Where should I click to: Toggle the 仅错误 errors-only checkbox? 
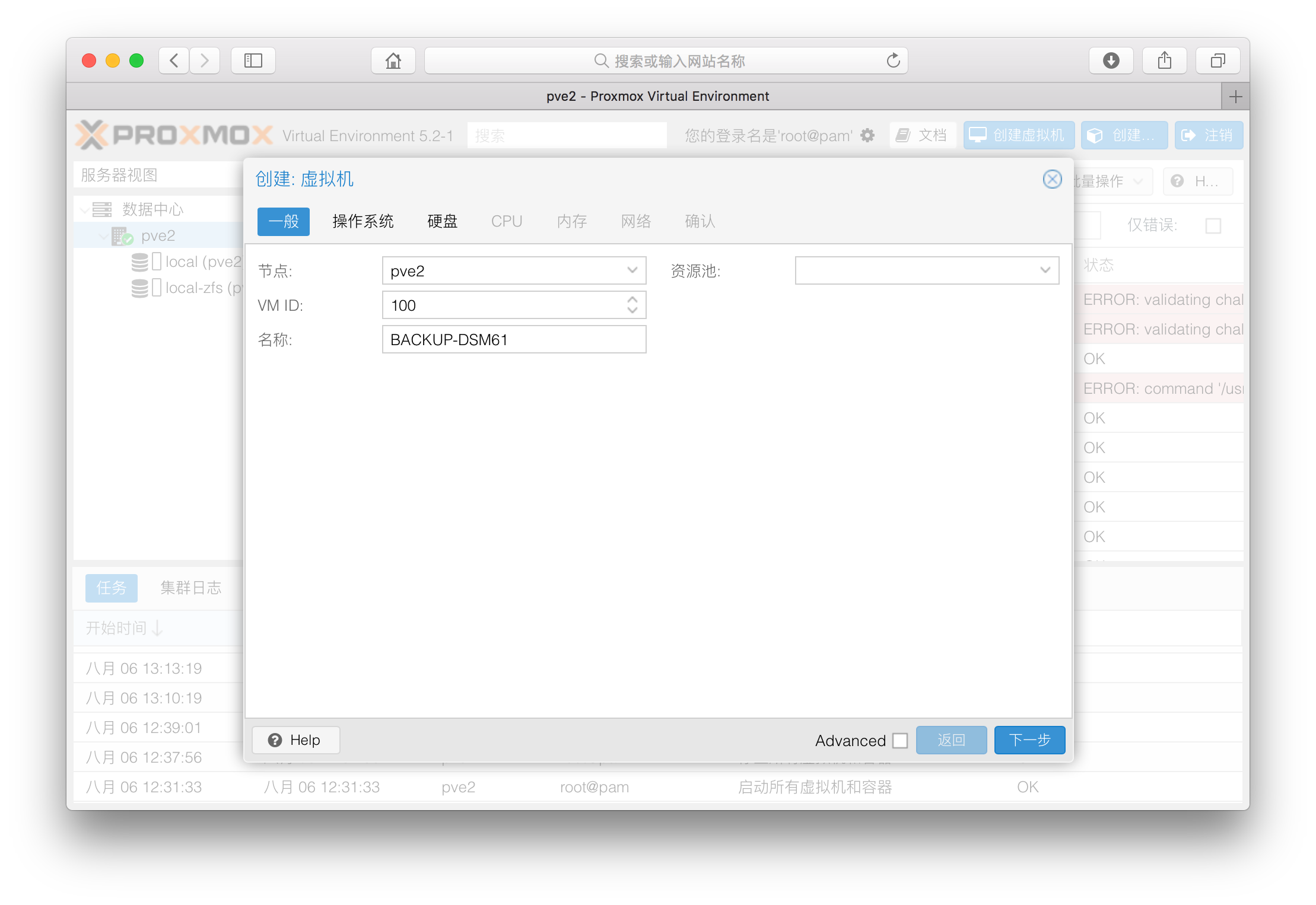(x=1213, y=225)
